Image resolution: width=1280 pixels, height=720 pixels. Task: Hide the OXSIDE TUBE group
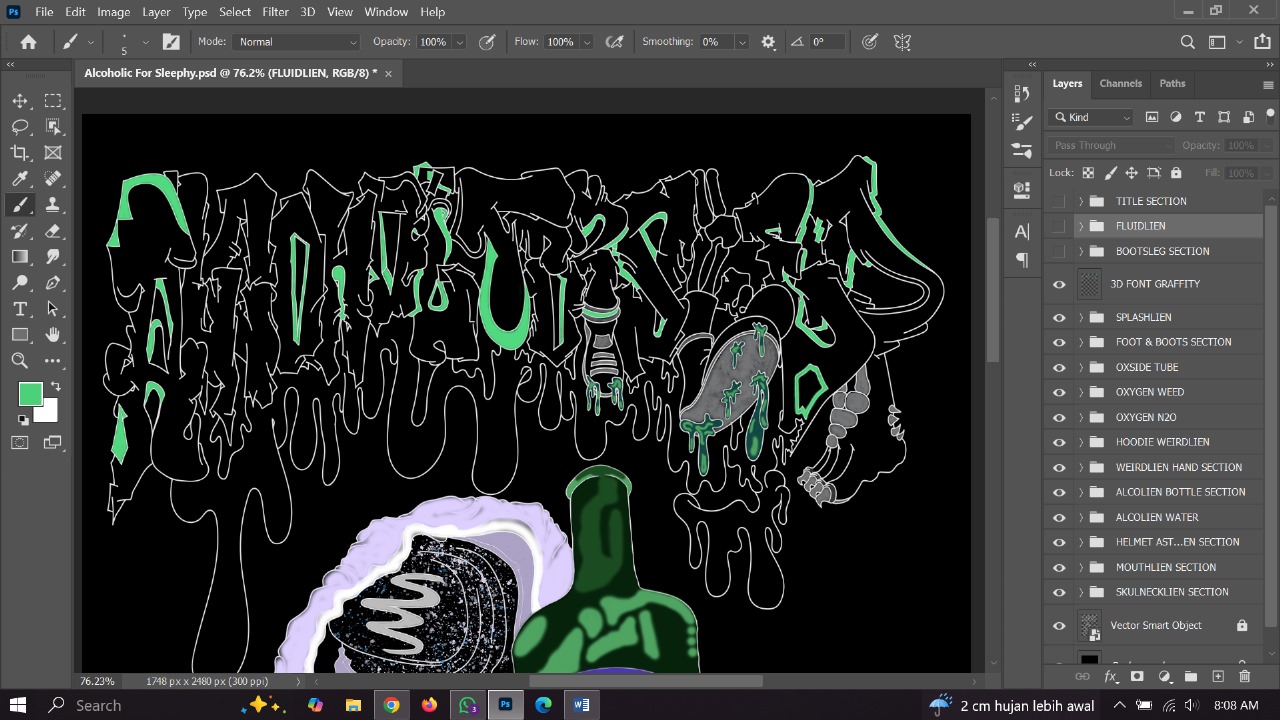click(1059, 367)
